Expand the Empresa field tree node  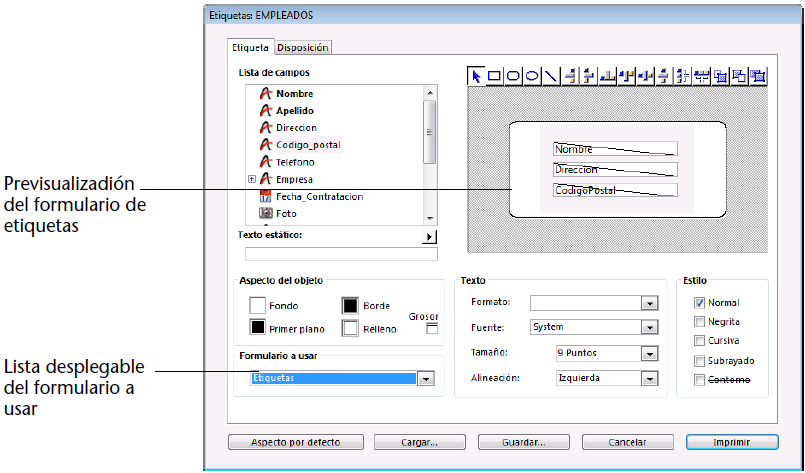tap(251, 179)
